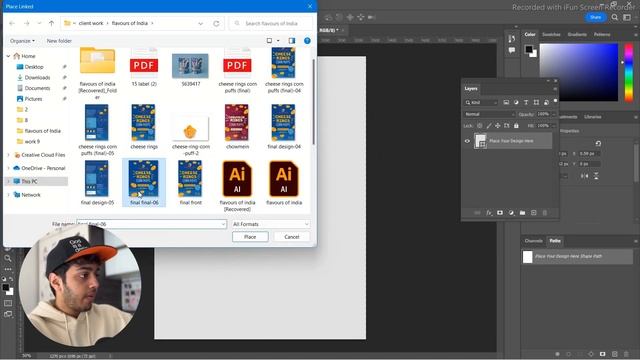Go up one folder level in dialog
Screen dimensions: 640x360
tap(51, 23)
